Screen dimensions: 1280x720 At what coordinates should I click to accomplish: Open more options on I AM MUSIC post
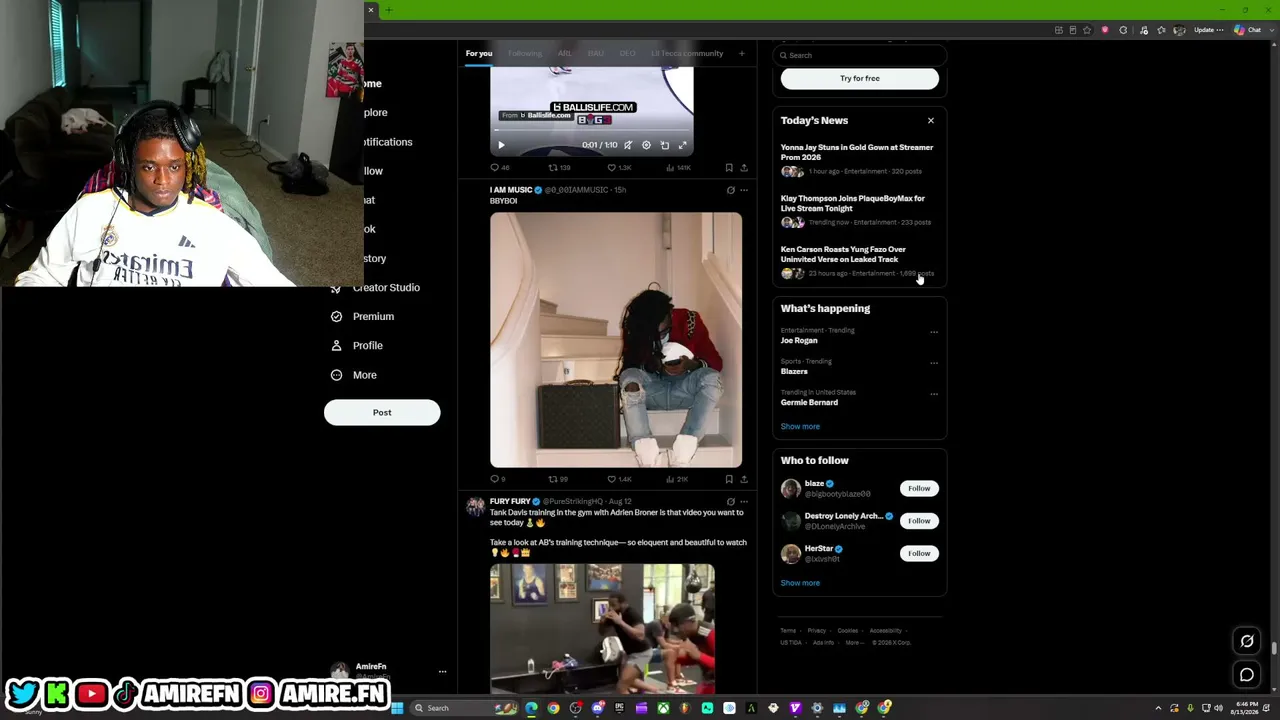tap(743, 190)
